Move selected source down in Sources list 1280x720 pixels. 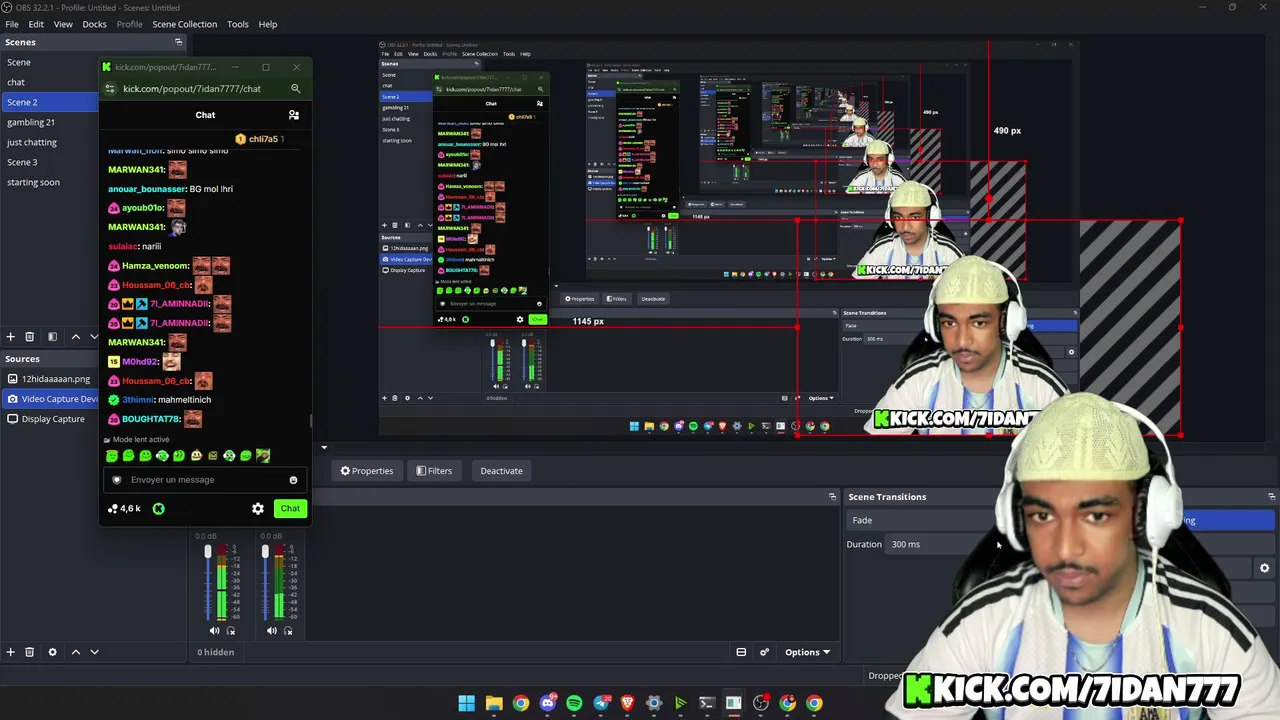pos(94,652)
